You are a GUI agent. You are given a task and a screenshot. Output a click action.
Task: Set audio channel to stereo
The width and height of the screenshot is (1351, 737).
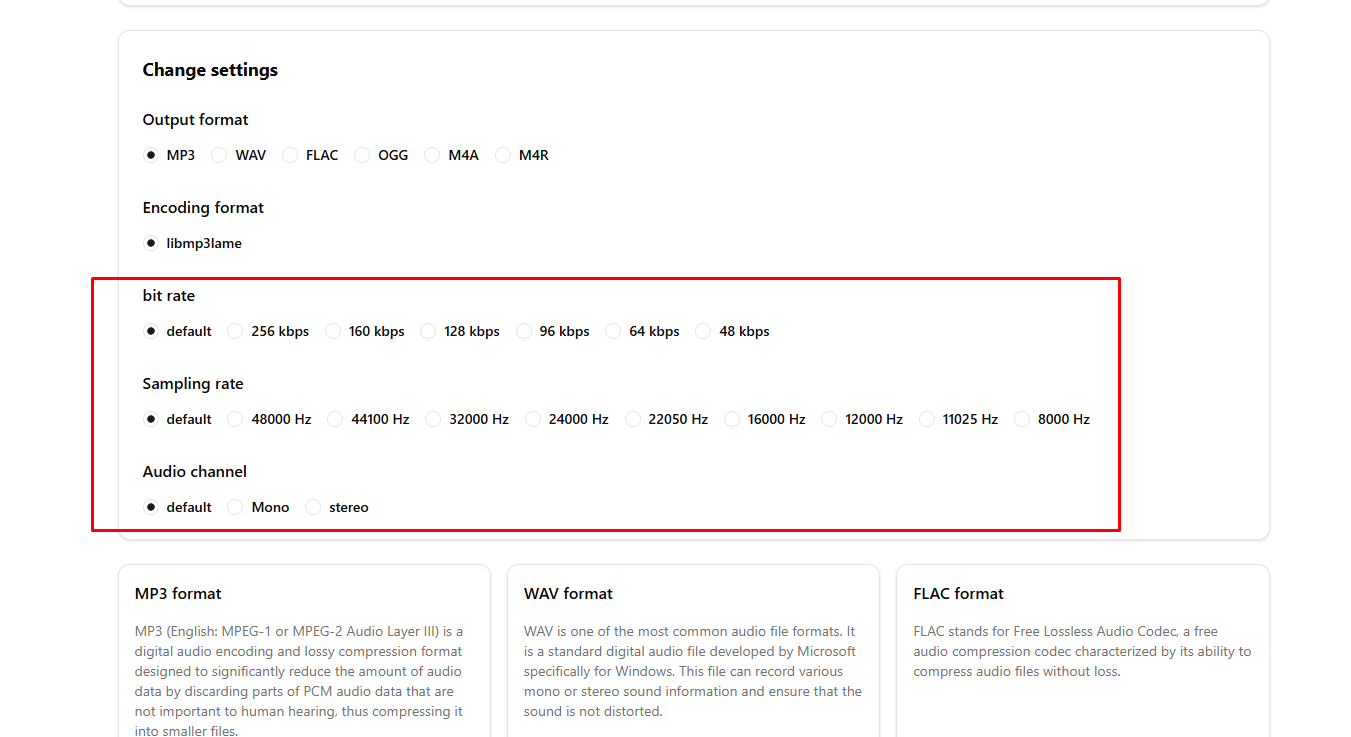coord(312,507)
